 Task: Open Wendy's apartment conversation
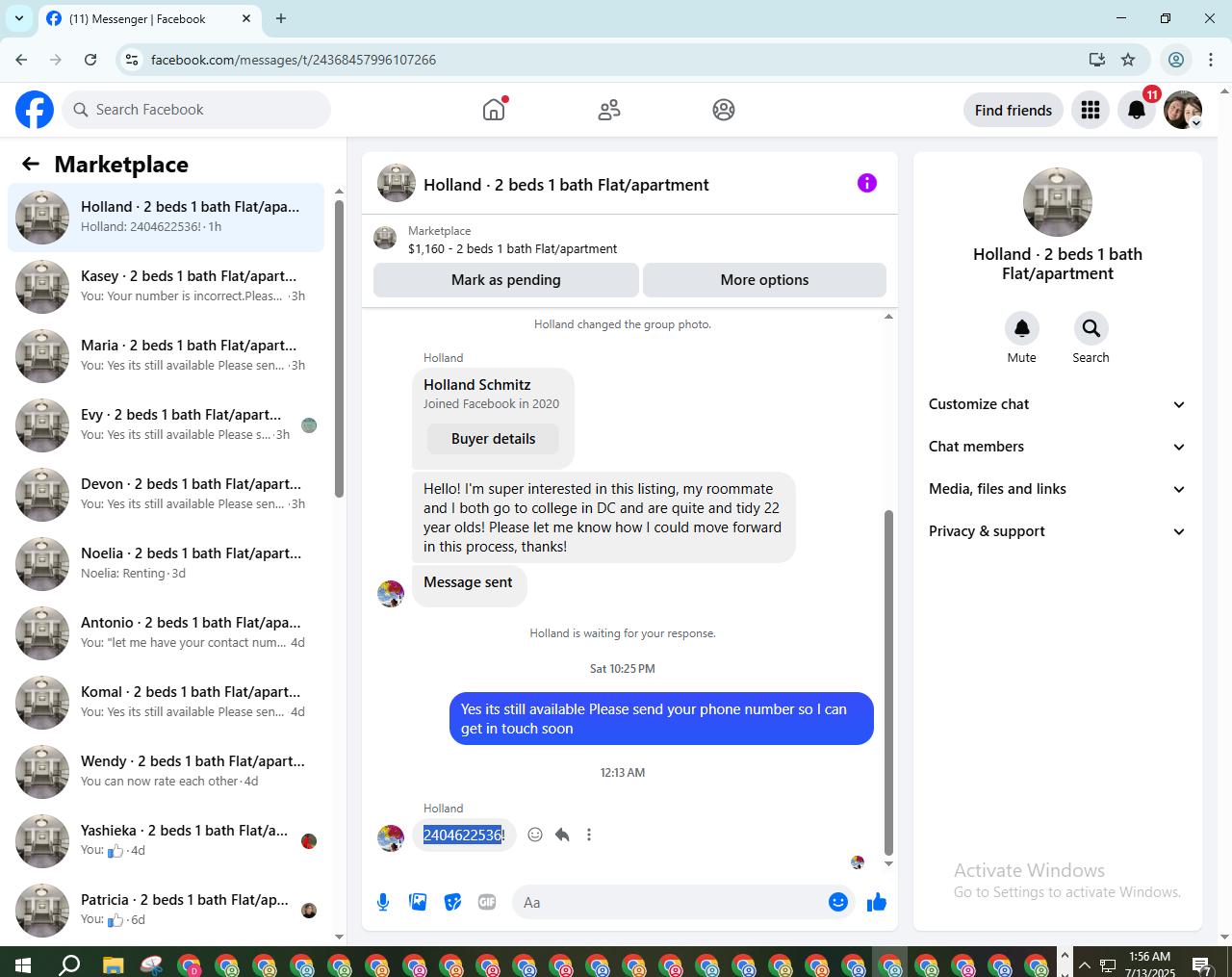coord(167,772)
